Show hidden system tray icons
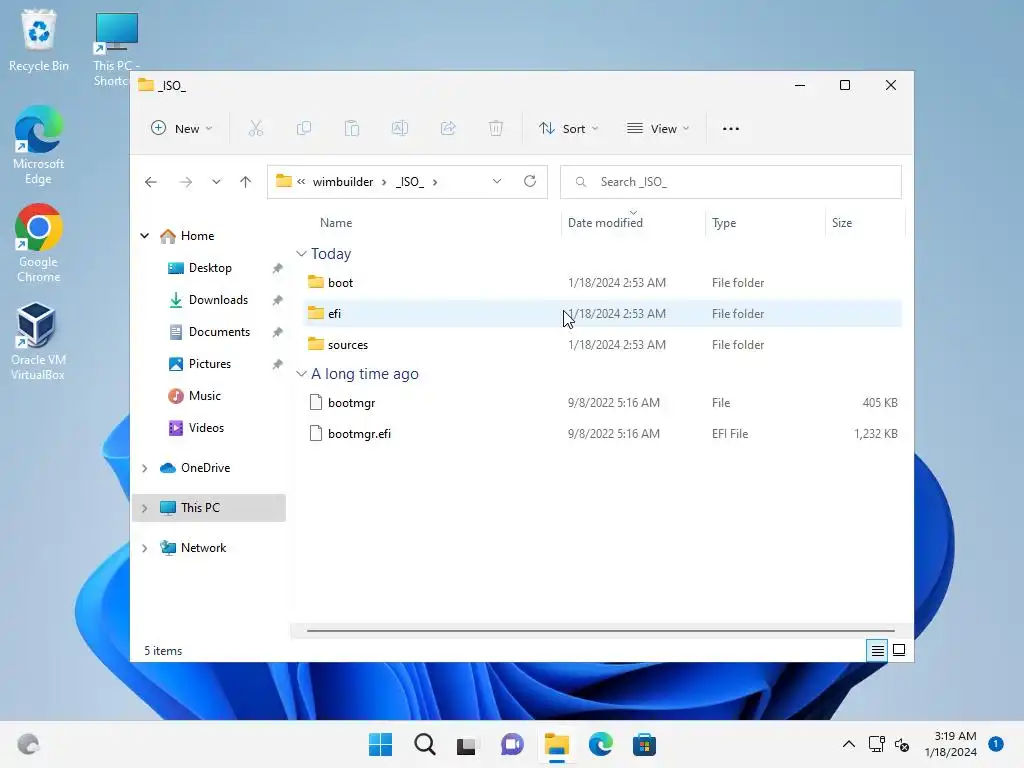The height and width of the screenshot is (768, 1024). (848, 744)
